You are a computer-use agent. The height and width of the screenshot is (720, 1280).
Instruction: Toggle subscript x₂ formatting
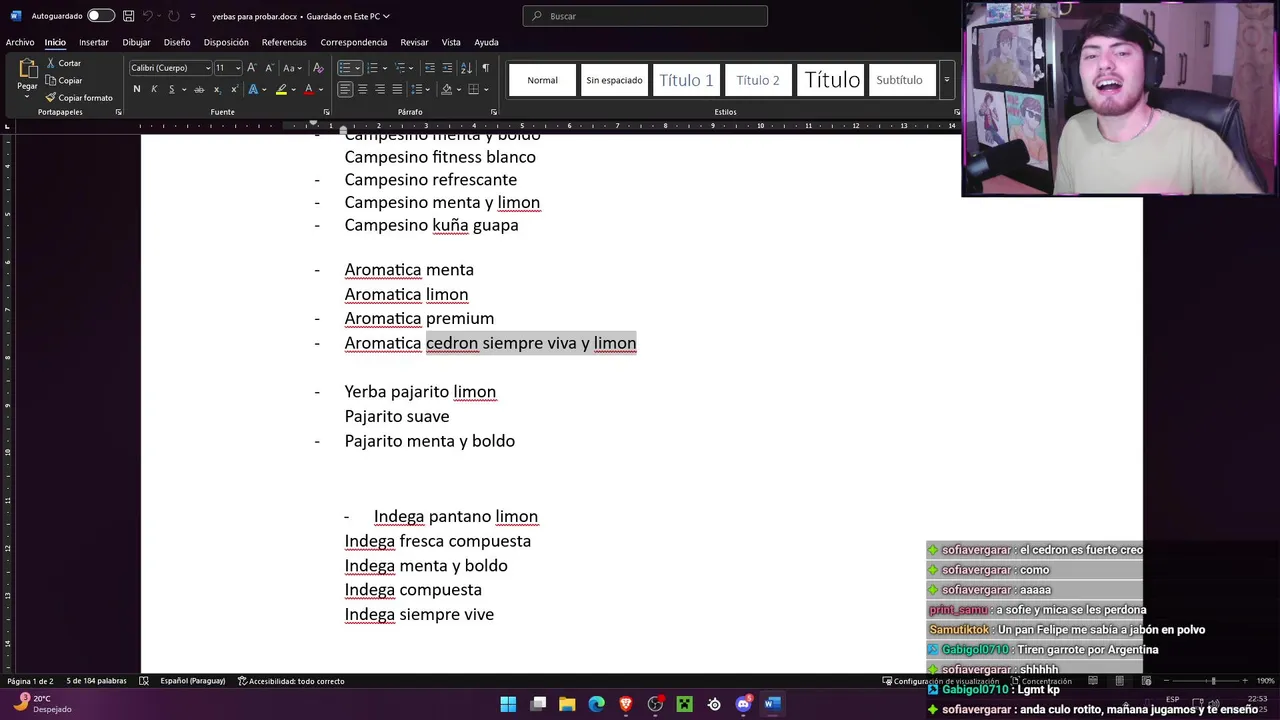(x=217, y=89)
